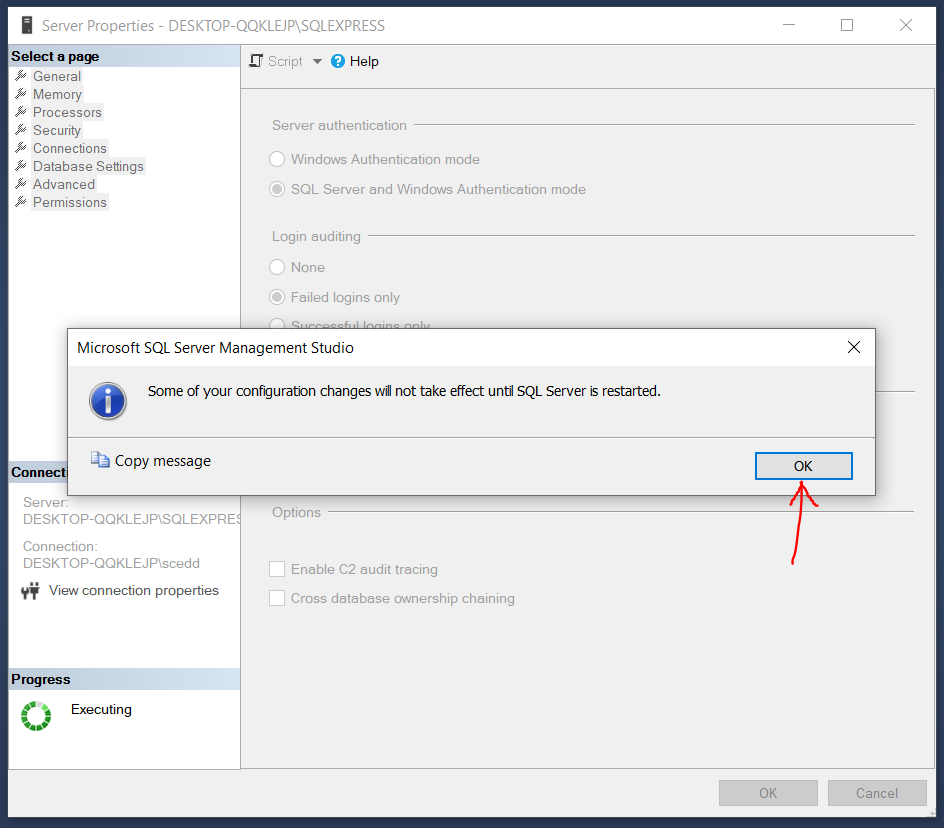Open Help from the toolbar
The height and width of the screenshot is (828, 944).
pyautogui.click(x=355, y=61)
